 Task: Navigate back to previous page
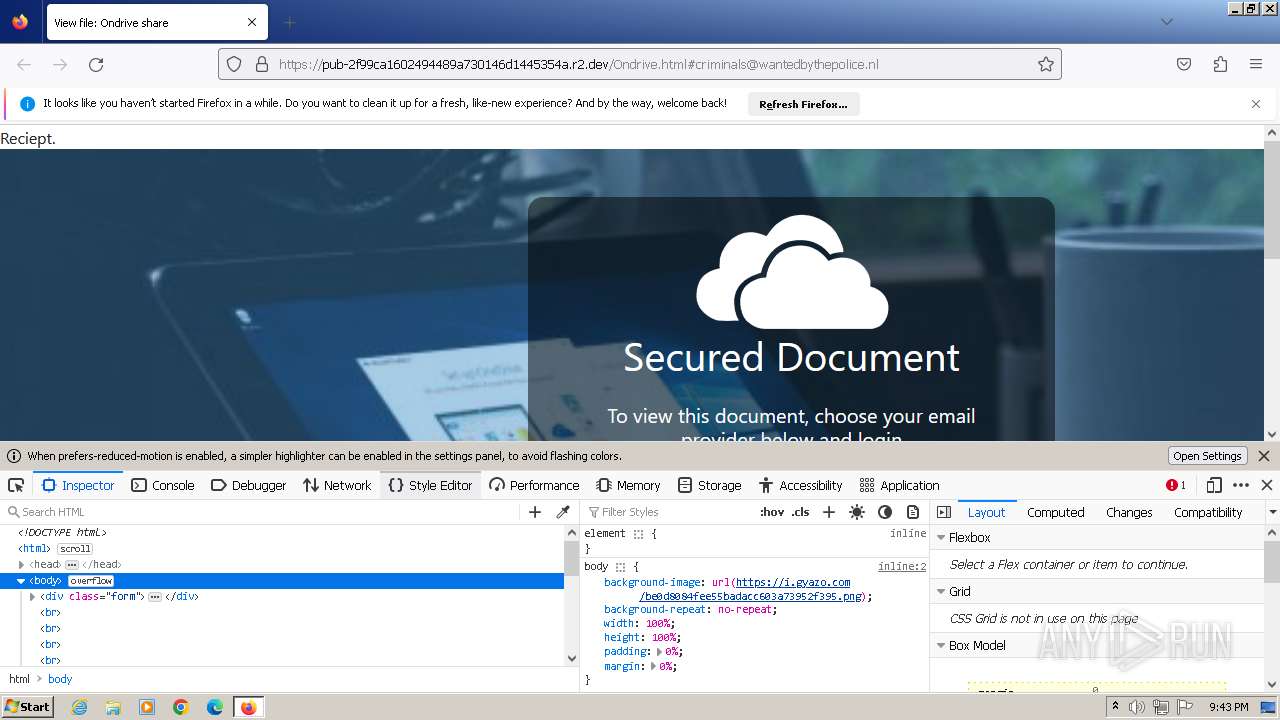[x=24, y=64]
